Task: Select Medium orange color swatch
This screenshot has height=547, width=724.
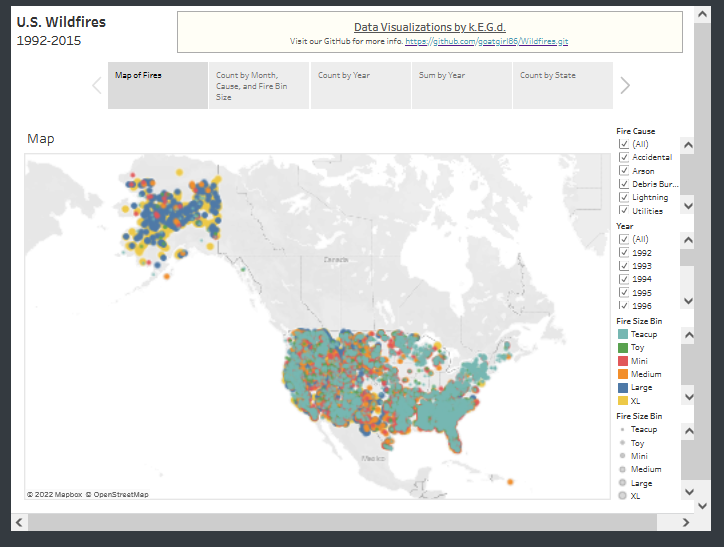Action: [x=622, y=374]
